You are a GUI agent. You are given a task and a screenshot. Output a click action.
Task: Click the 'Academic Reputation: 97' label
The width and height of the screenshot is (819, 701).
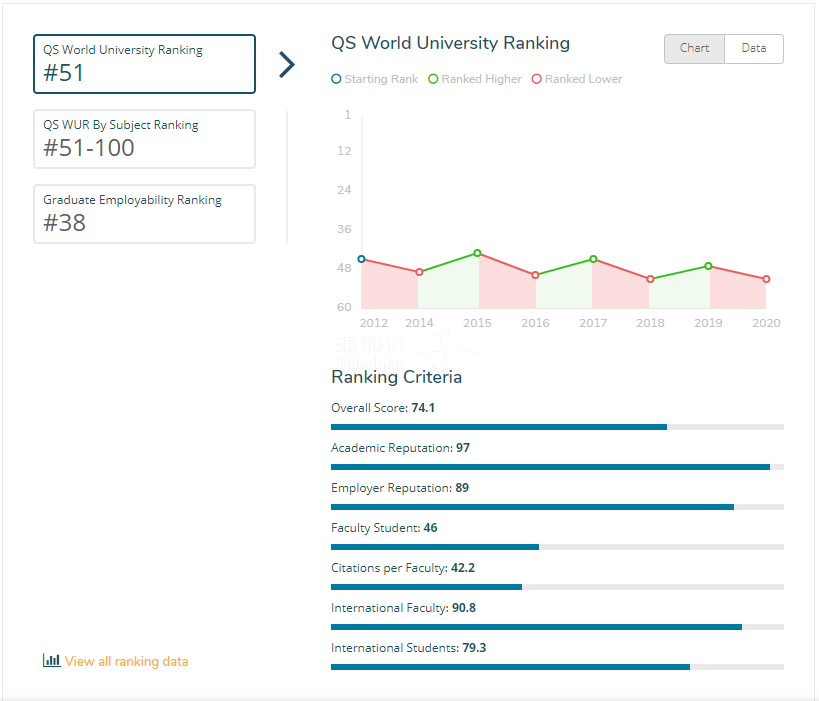[401, 448]
